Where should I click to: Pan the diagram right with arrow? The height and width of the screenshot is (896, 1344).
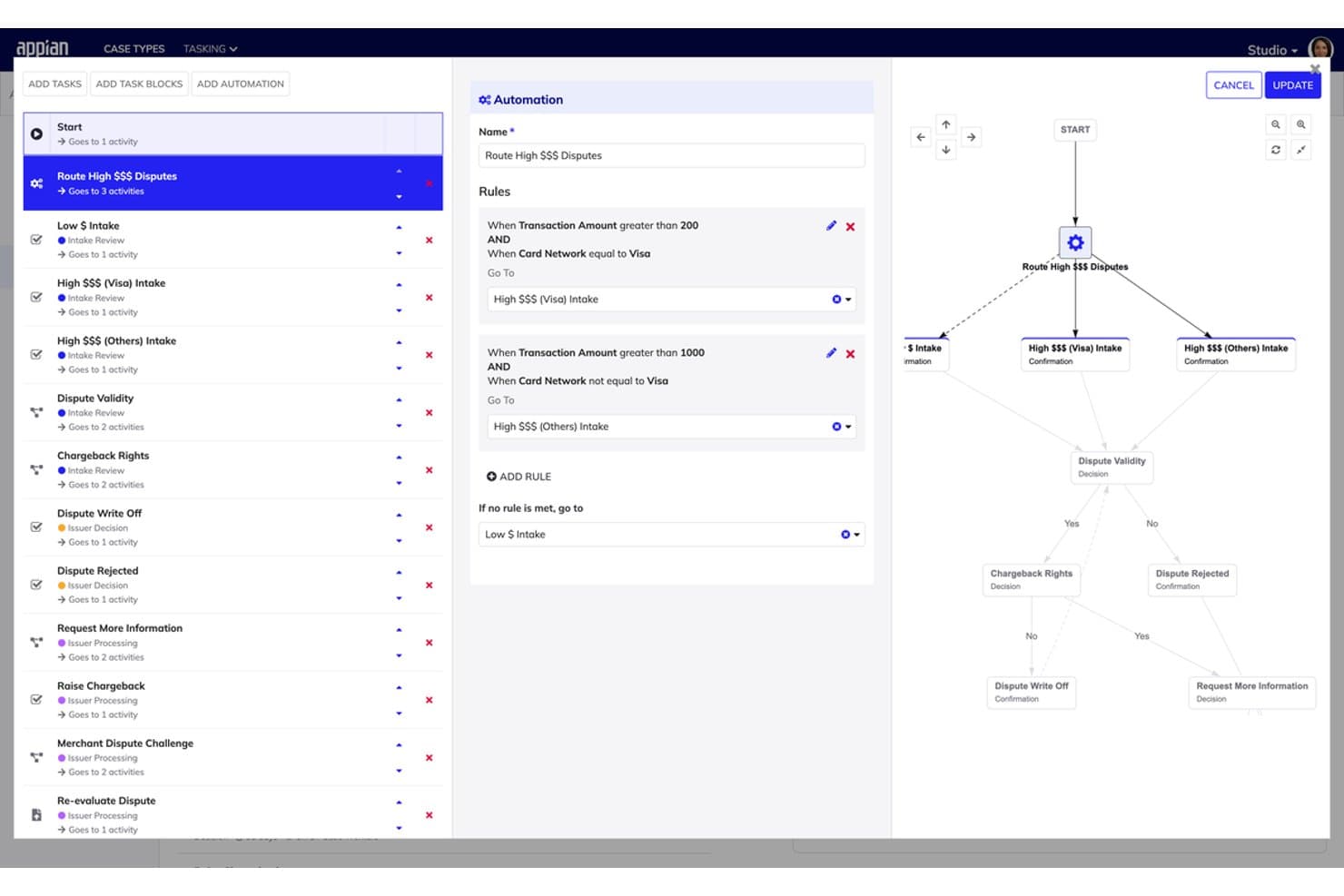(972, 137)
